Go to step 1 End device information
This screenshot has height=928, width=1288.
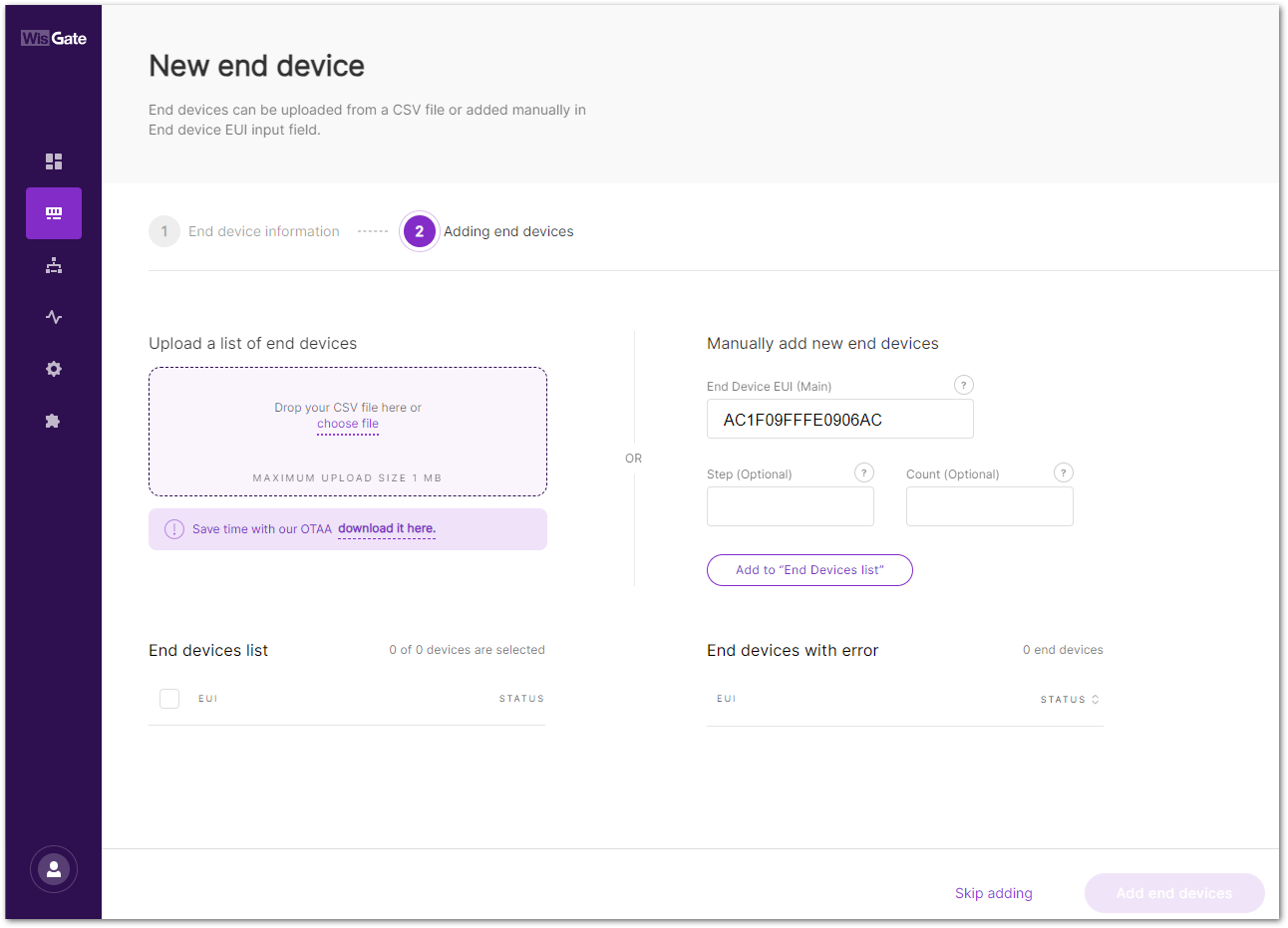click(x=244, y=231)
